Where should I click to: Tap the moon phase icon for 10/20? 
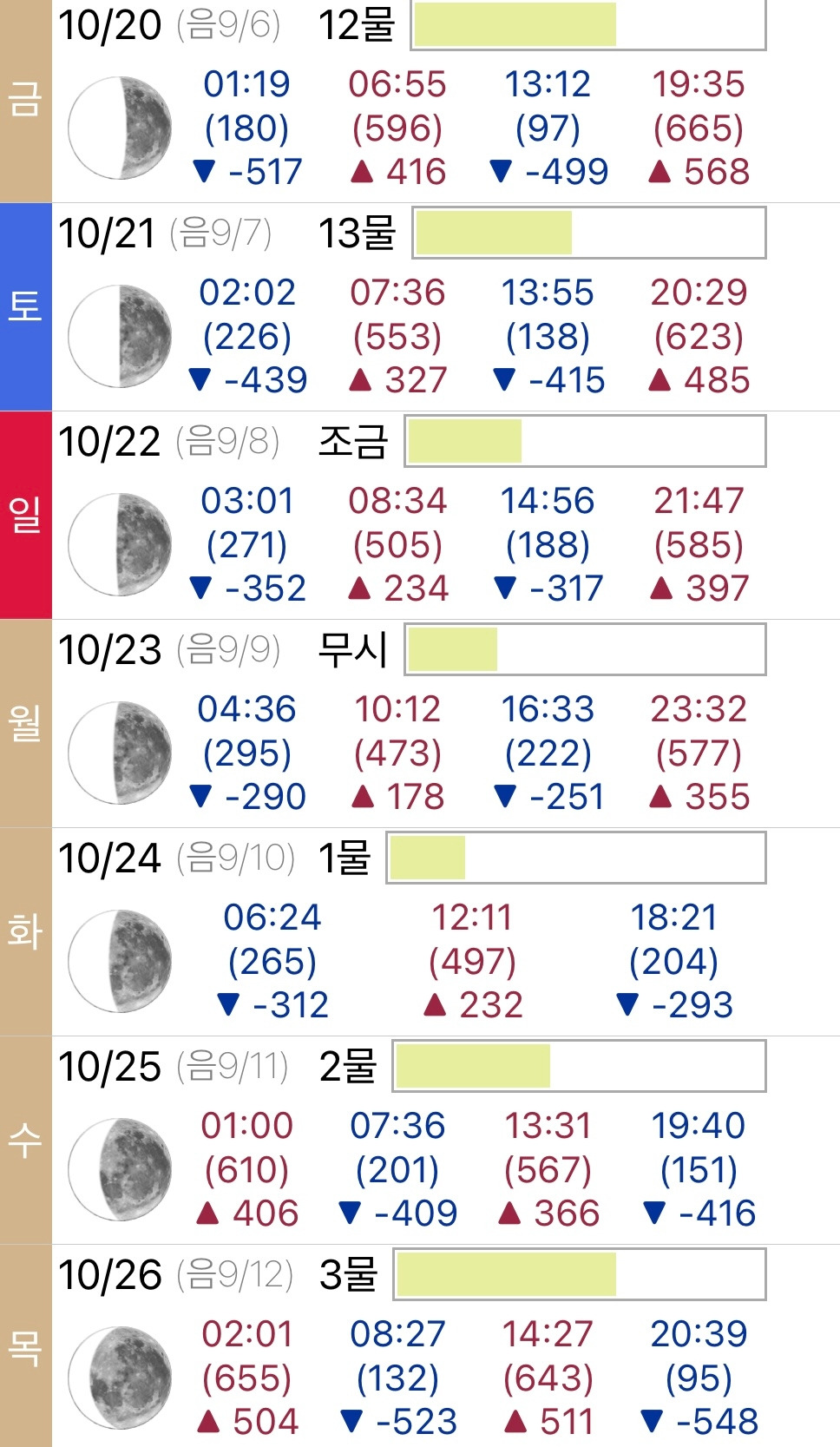[120, 128]
